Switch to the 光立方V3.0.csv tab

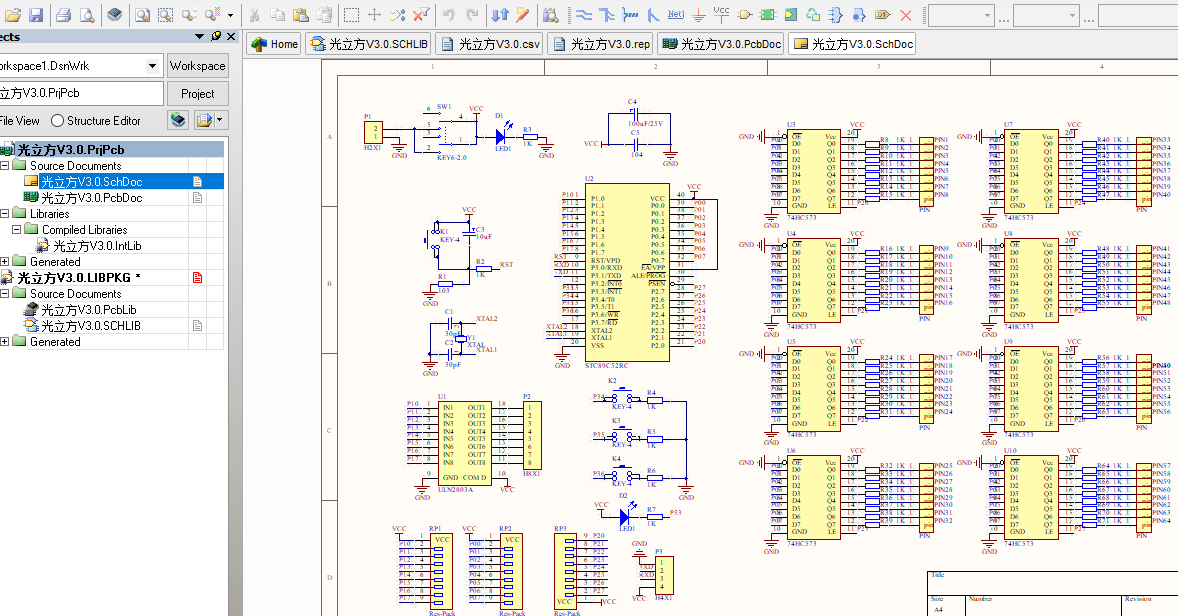[490, 44]
